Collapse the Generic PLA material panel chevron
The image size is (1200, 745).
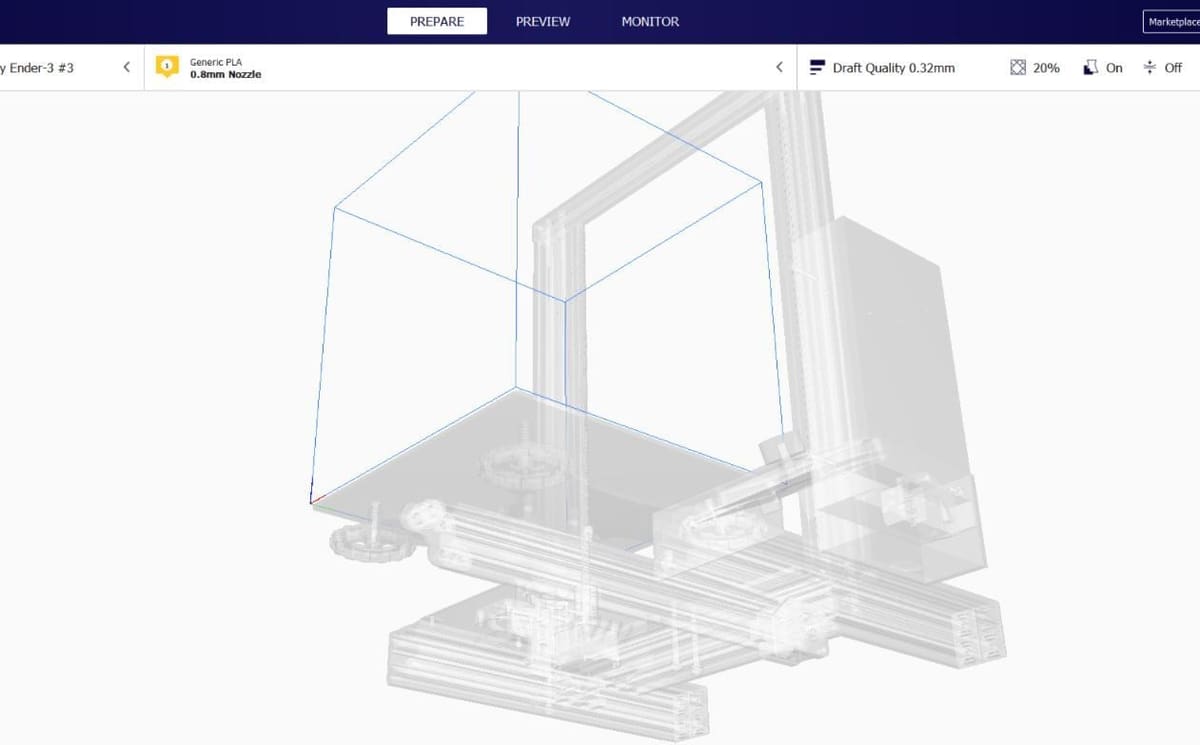779,67
